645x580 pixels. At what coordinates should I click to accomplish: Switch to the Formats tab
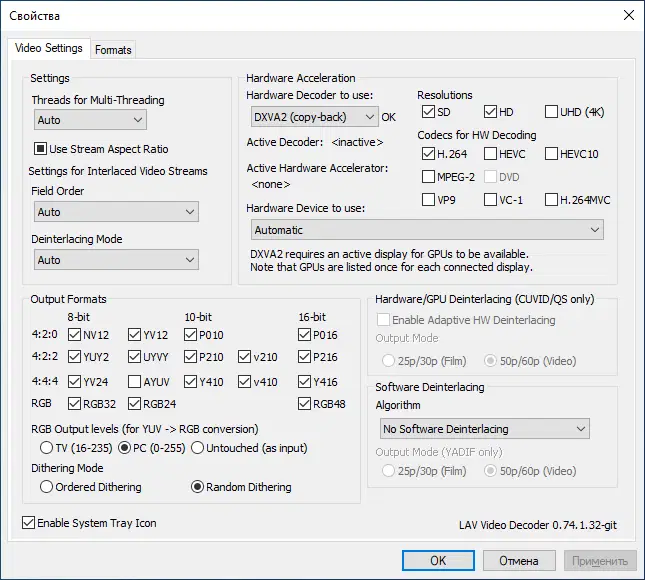[113, 49]
